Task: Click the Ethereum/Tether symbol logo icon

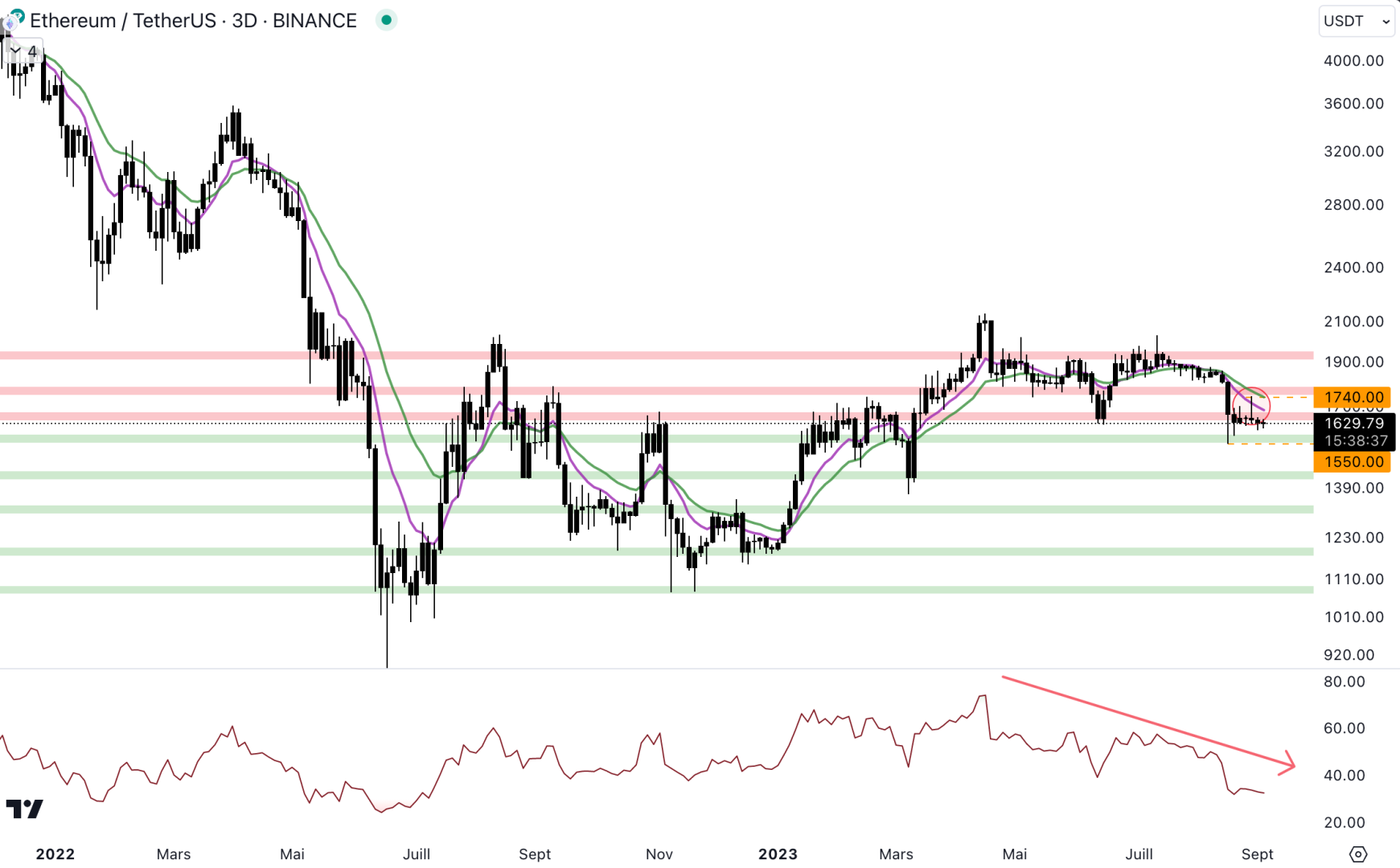Action: pos(13,19)
